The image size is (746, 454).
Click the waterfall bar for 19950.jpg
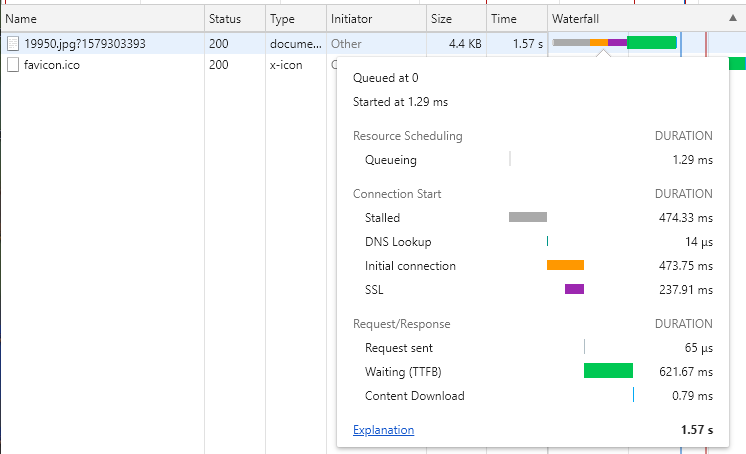615,42
